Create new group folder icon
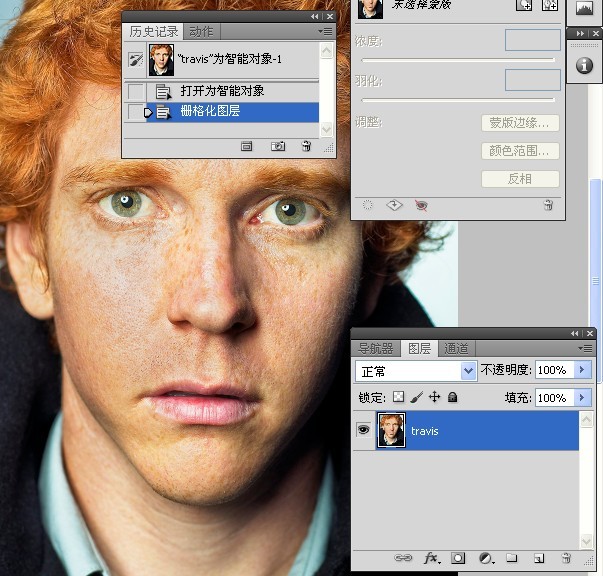 (511, 558)
